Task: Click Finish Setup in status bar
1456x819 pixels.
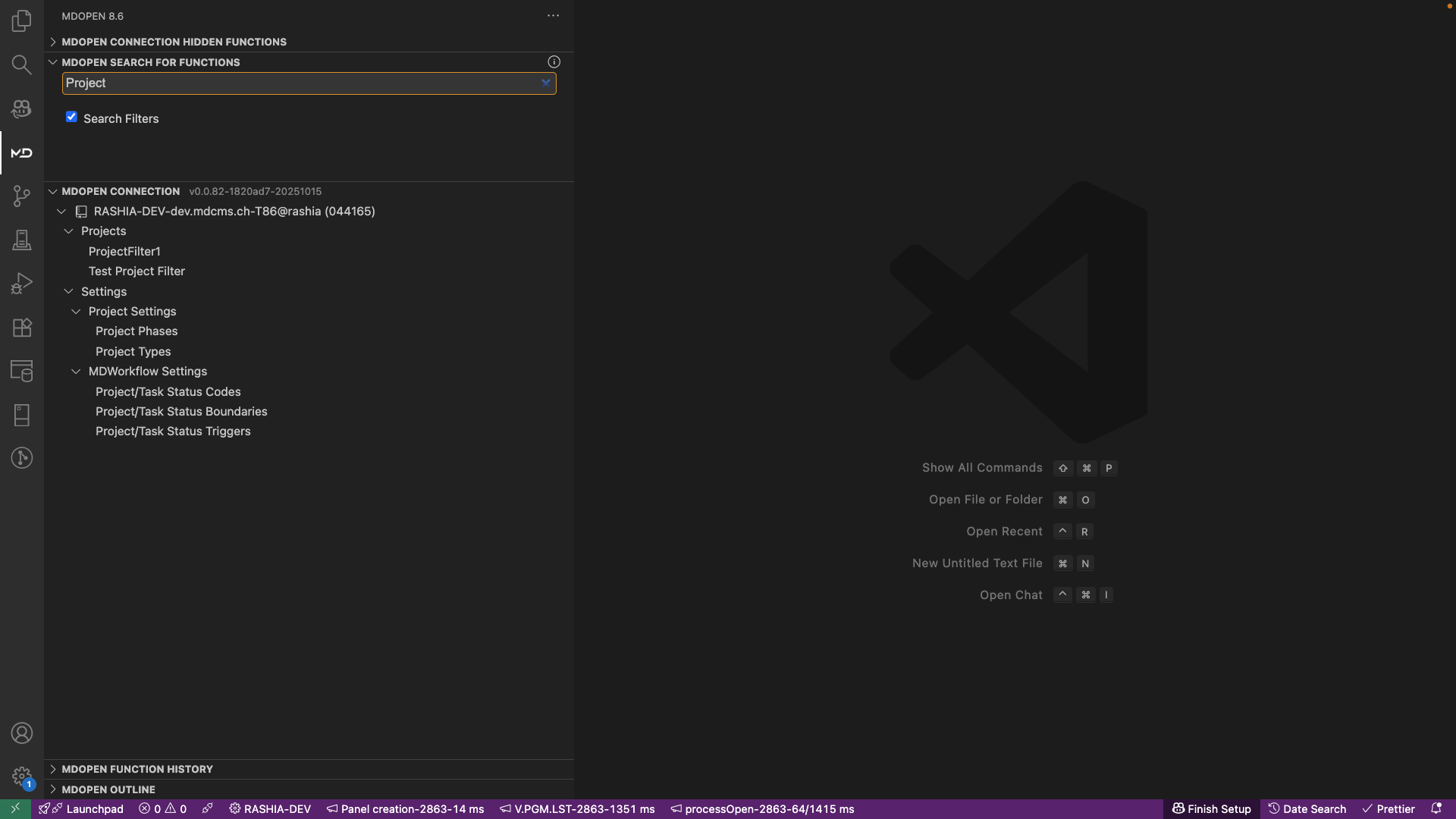Action: point(1211,809)
